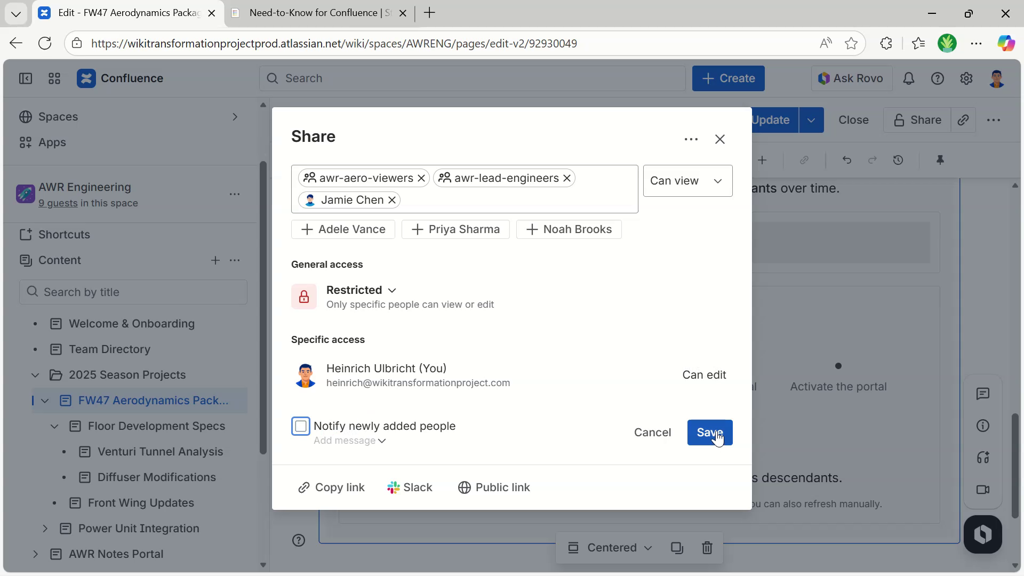Screen dimensions: 1024x576
Task: Open notifications bell in top bar
Action: pyautogui.click(x=908, y=78)
